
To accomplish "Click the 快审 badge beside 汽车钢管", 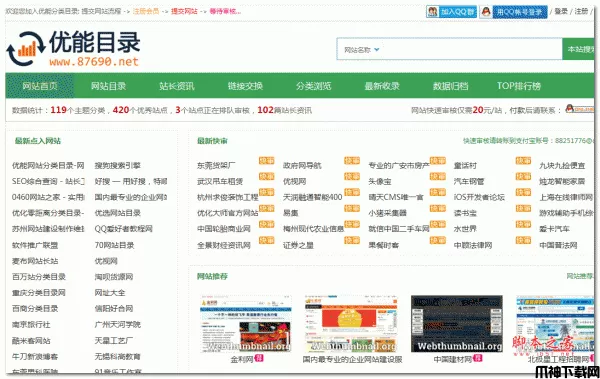I will pyautogui.click(x=523, y=176).
